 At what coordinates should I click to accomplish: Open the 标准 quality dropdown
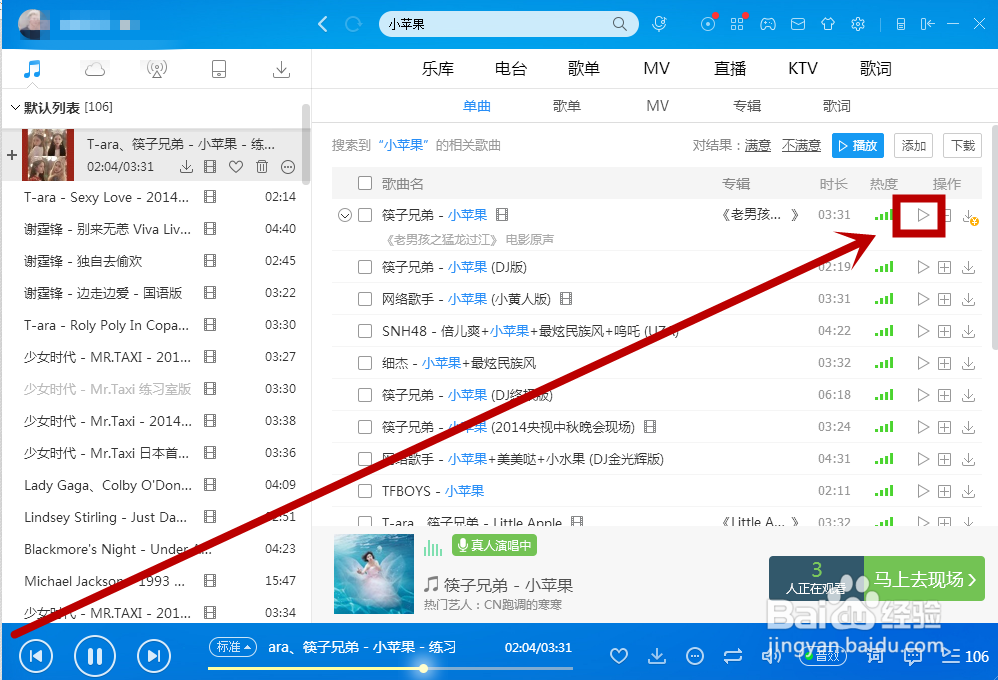(x=233, y=647)
